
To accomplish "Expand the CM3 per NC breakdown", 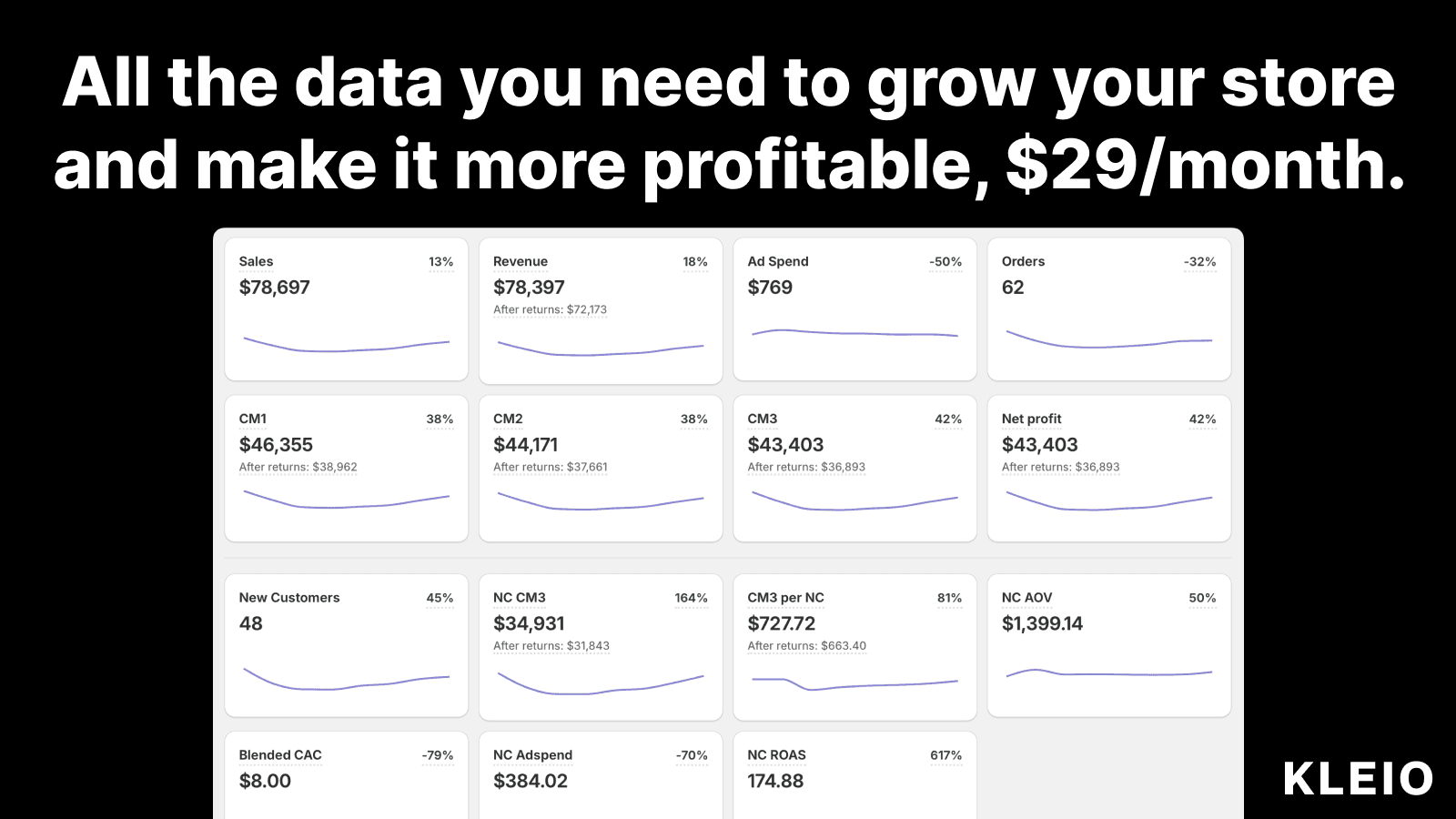I will click(806, 645).
